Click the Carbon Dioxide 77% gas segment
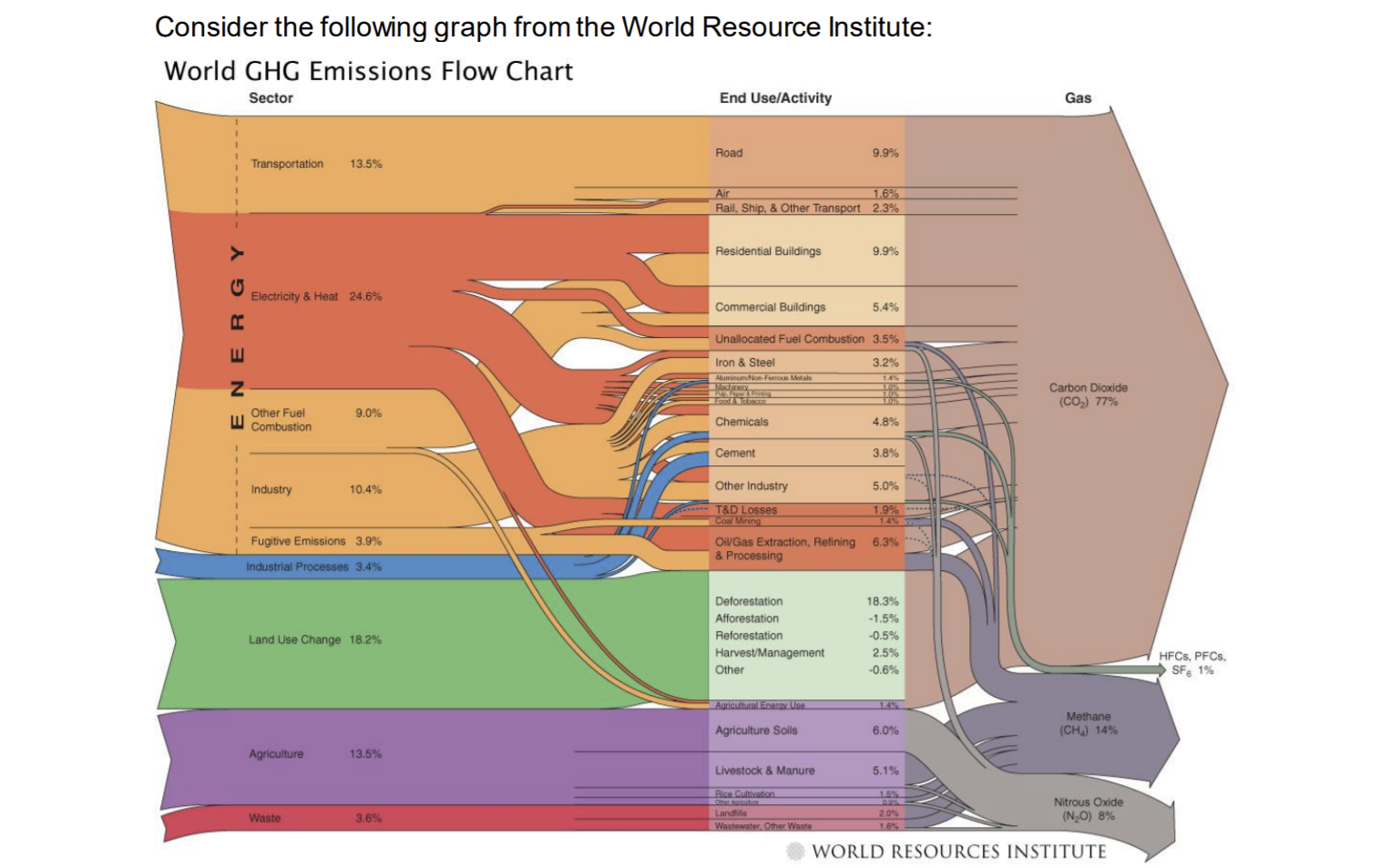1380x868 pixels. coord(1088,393)
